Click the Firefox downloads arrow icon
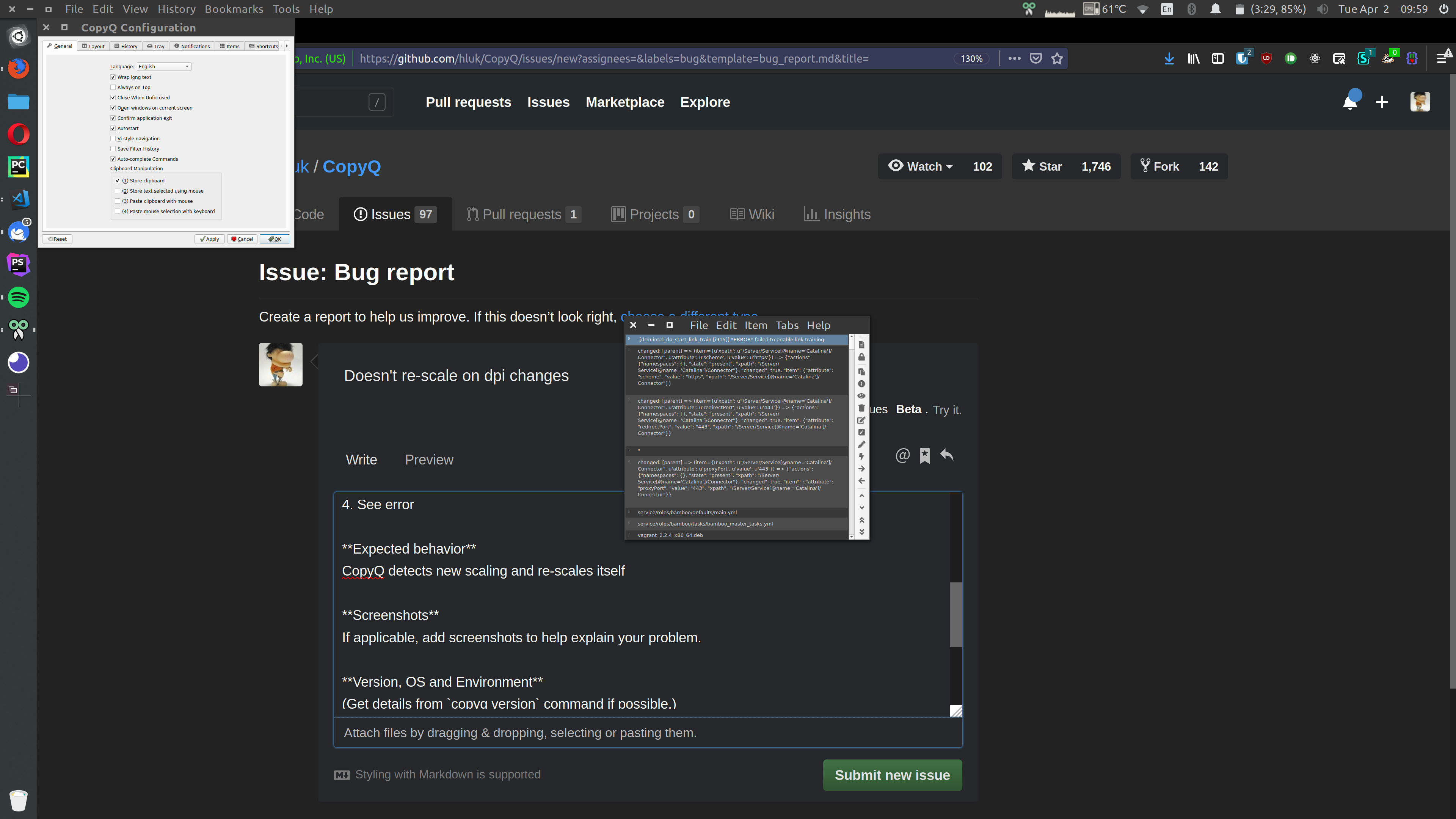 1169,58
